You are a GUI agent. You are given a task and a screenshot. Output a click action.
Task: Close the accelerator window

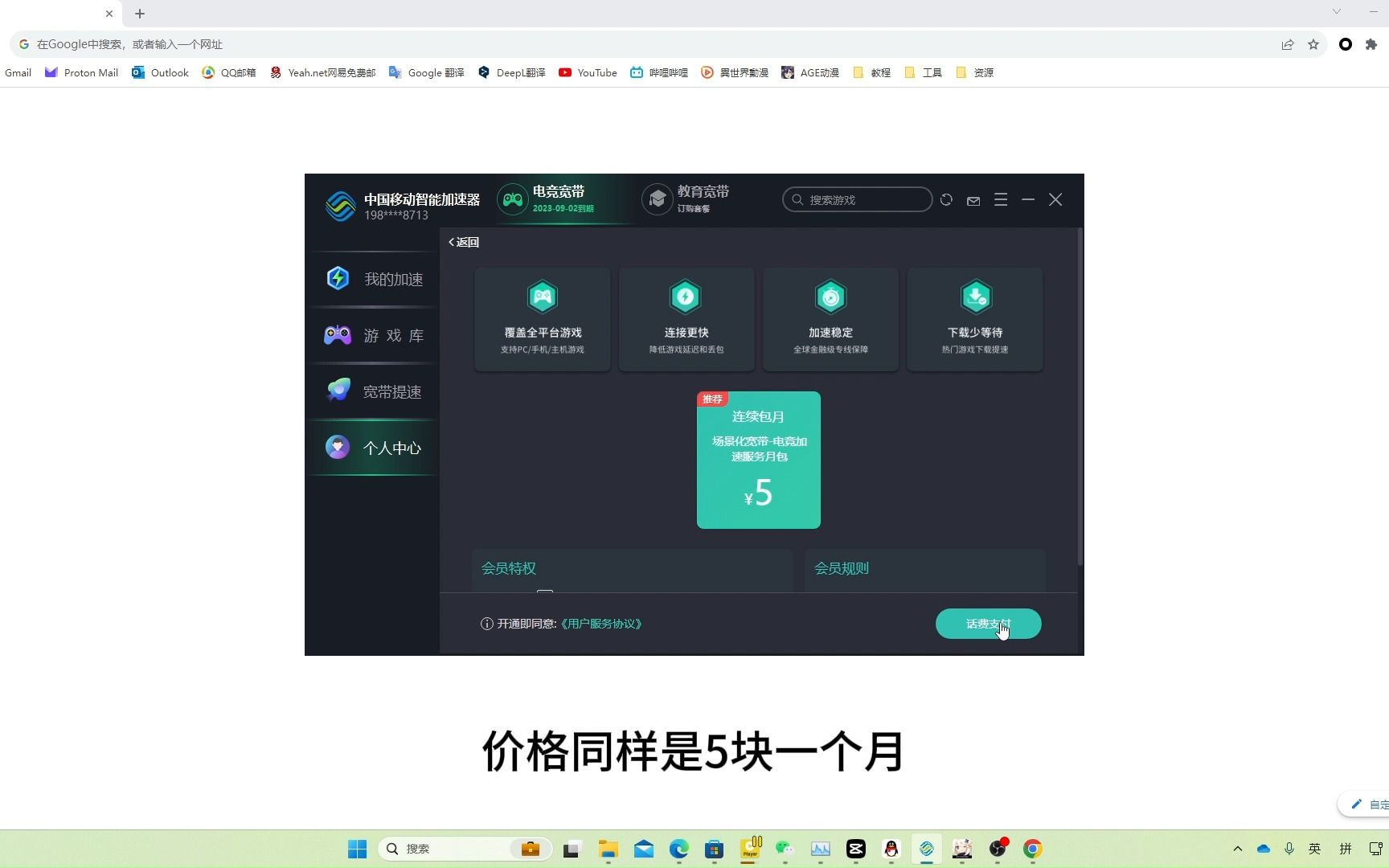(x=1055, y=199)
